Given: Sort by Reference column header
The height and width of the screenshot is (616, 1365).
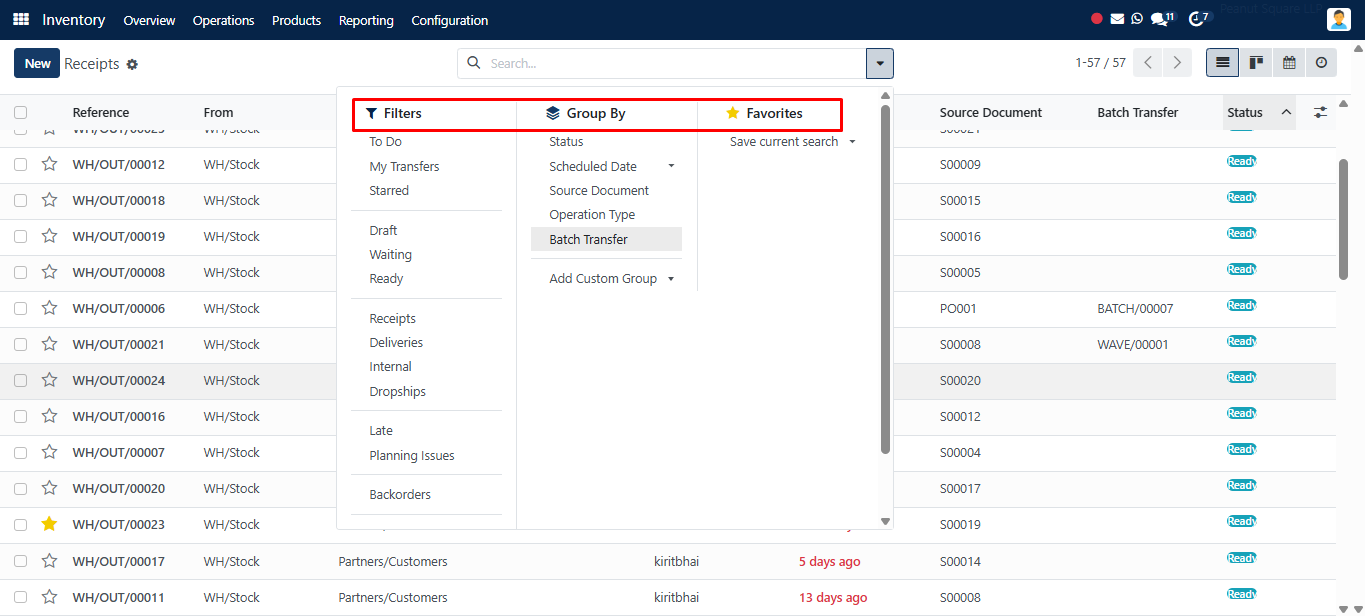Looking at the screenshot, I should (x=101, y=113).
